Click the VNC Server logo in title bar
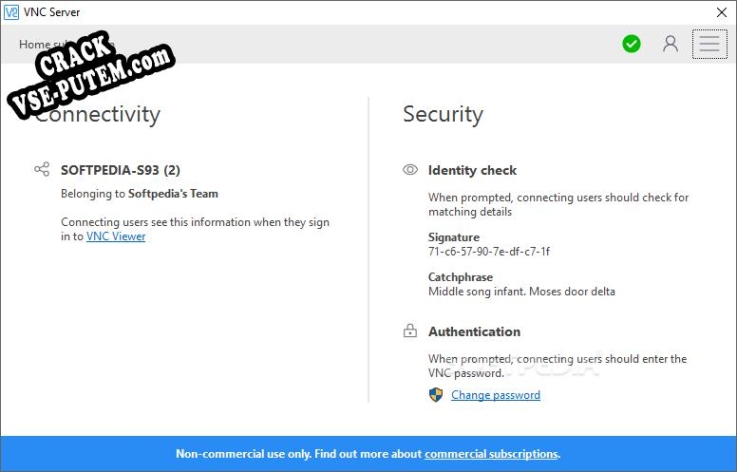737x472 pixels. (x=12, y=12)
